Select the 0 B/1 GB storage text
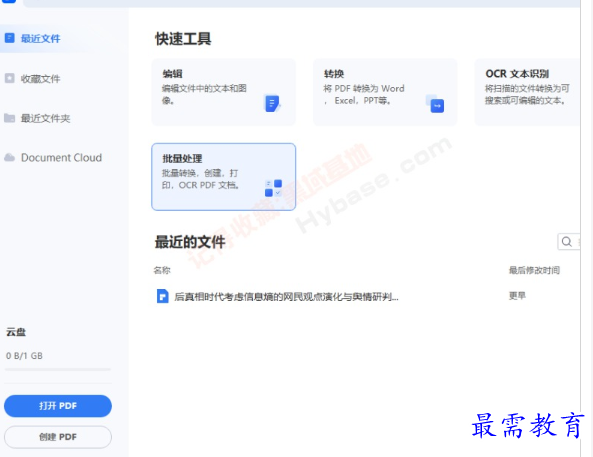Image resolution: width=593 pixels, height=457 pixels. pos(24,356)
